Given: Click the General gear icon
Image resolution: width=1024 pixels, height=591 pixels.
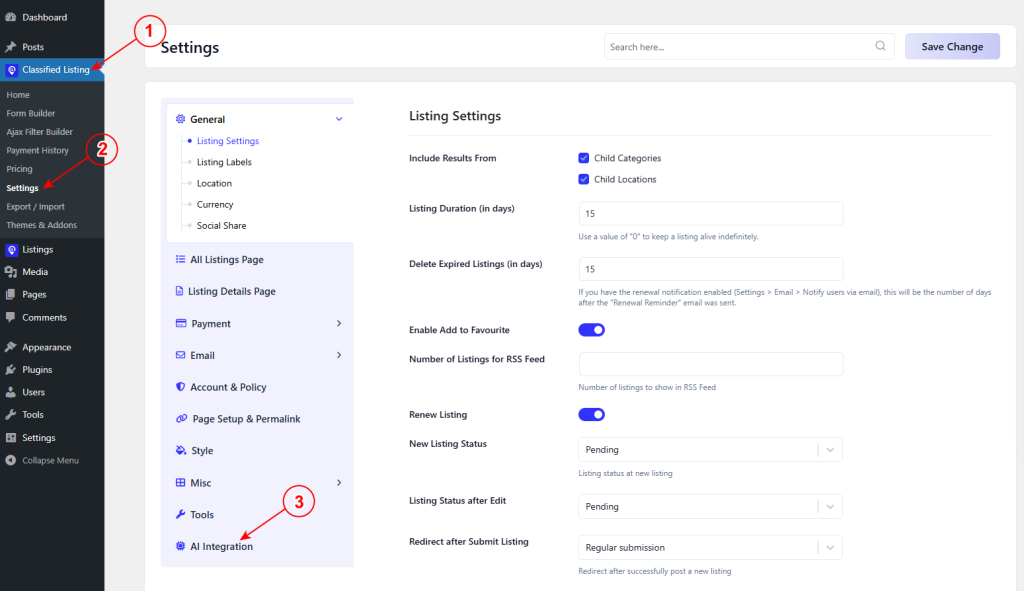Looking at the screenshot, I should 180,119.
